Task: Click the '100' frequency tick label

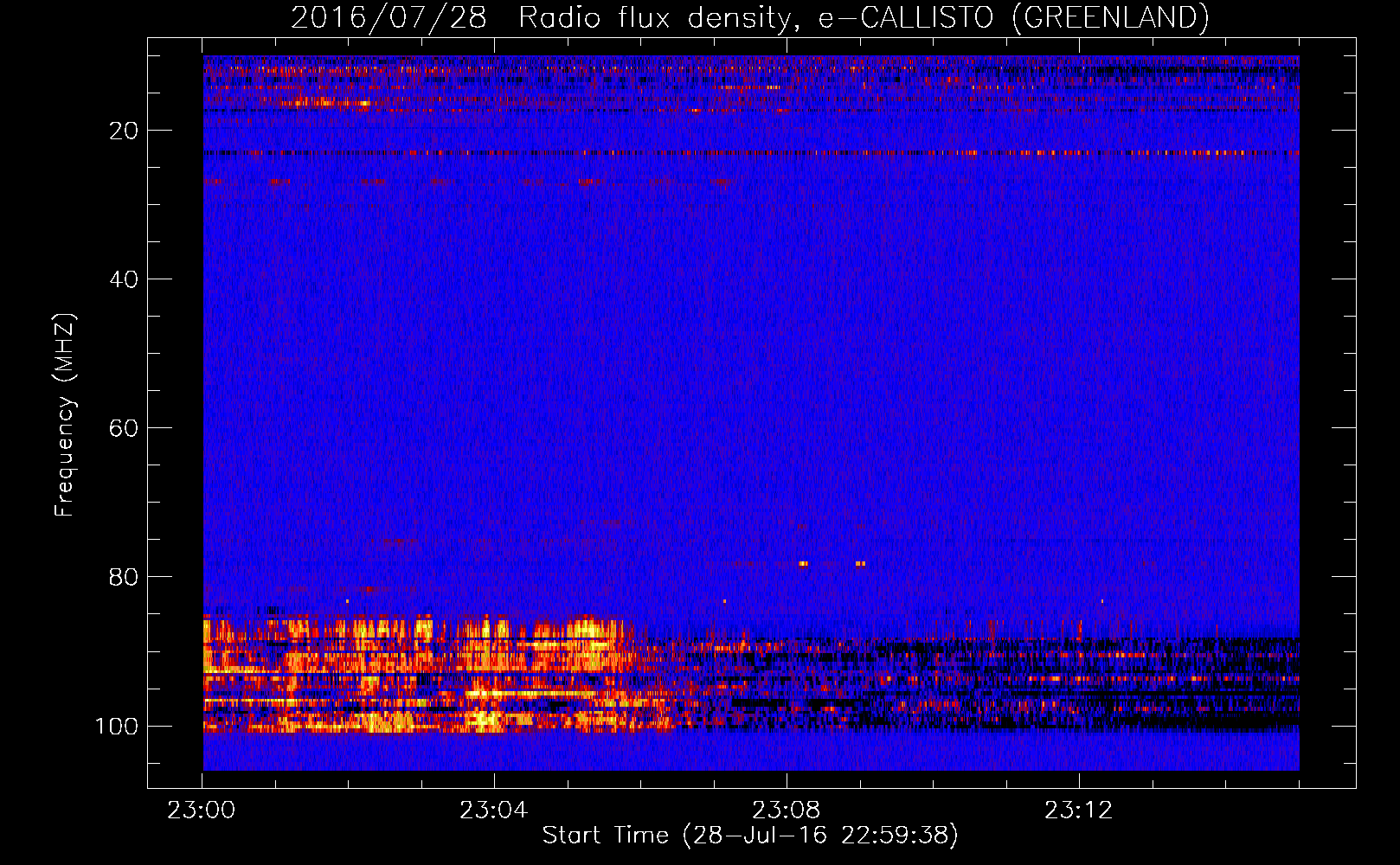Action: (x=117, y=726)
